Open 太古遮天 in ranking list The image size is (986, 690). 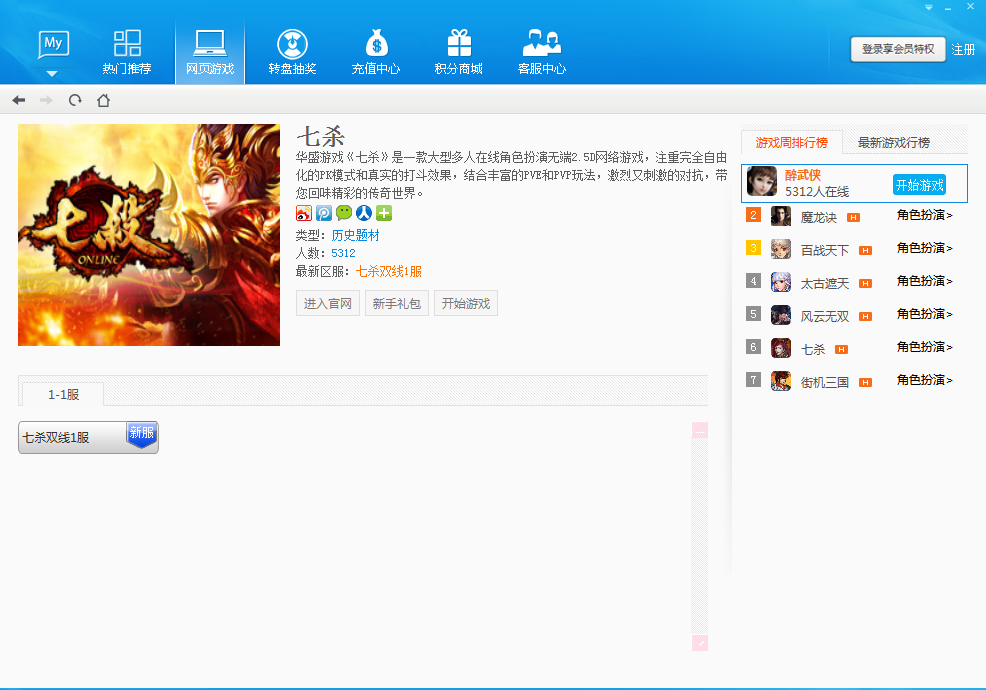pos(824,283)
